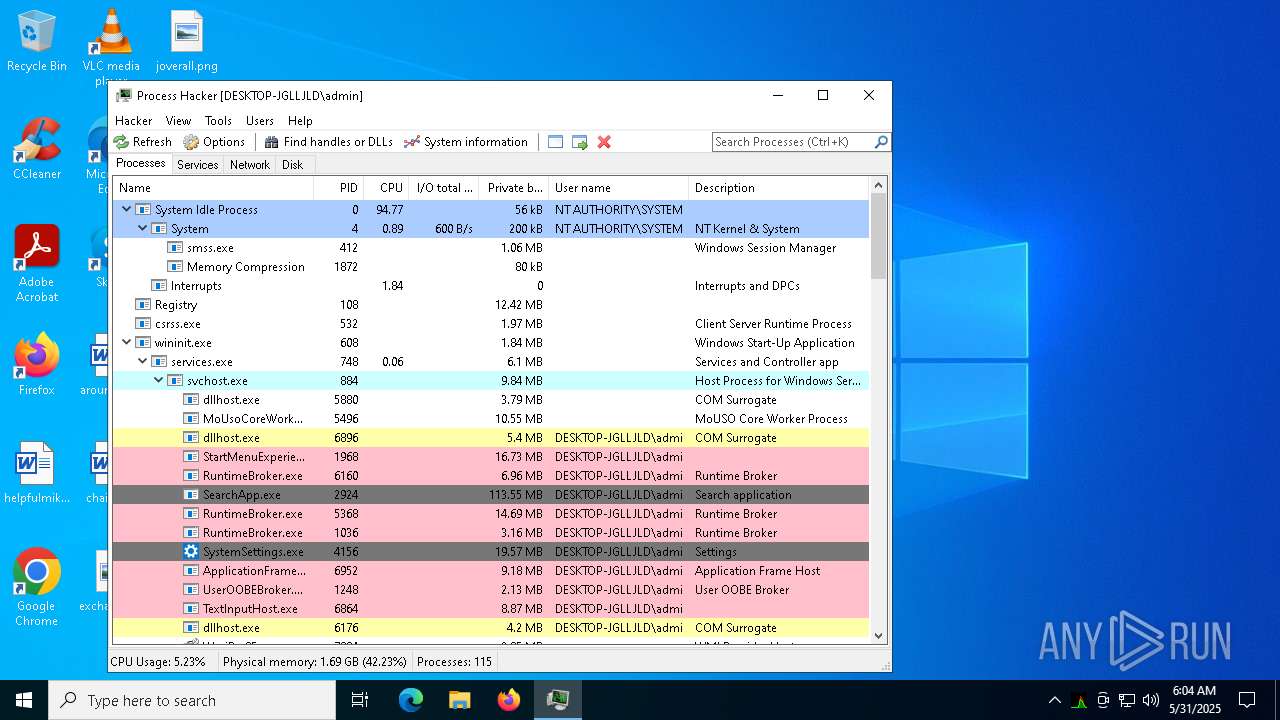Click scrollbar down arrow in process list
This screenshot has height=720, width=1280.
878,635
